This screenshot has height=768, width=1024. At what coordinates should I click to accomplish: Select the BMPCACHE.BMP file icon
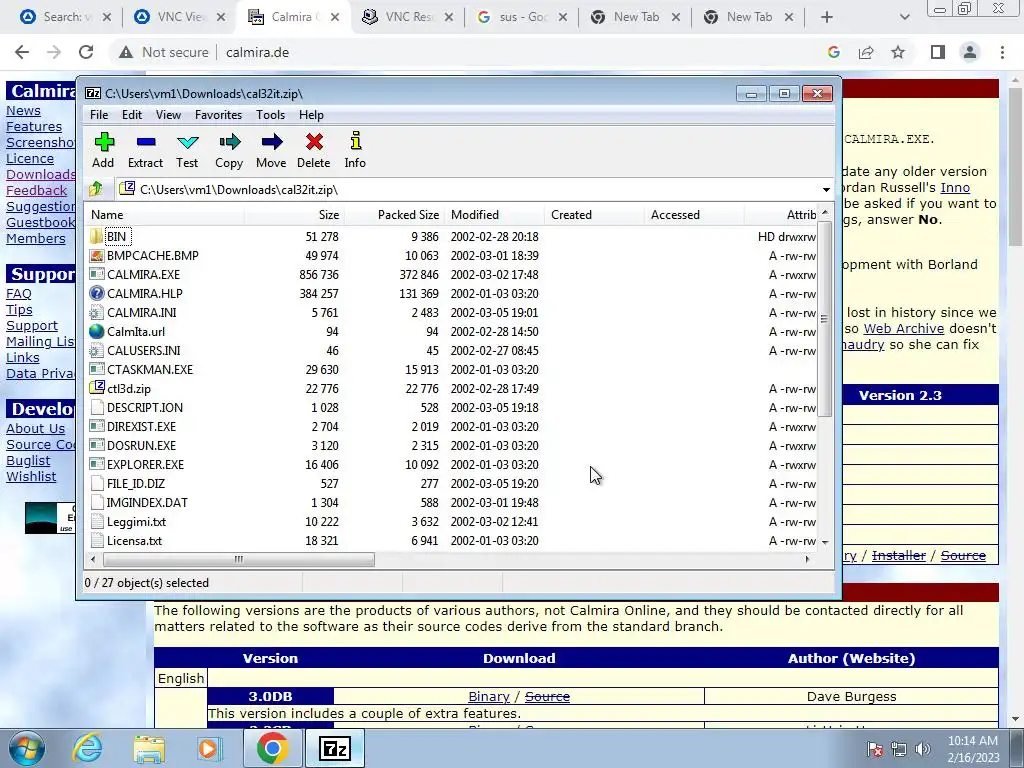point(97,255)
